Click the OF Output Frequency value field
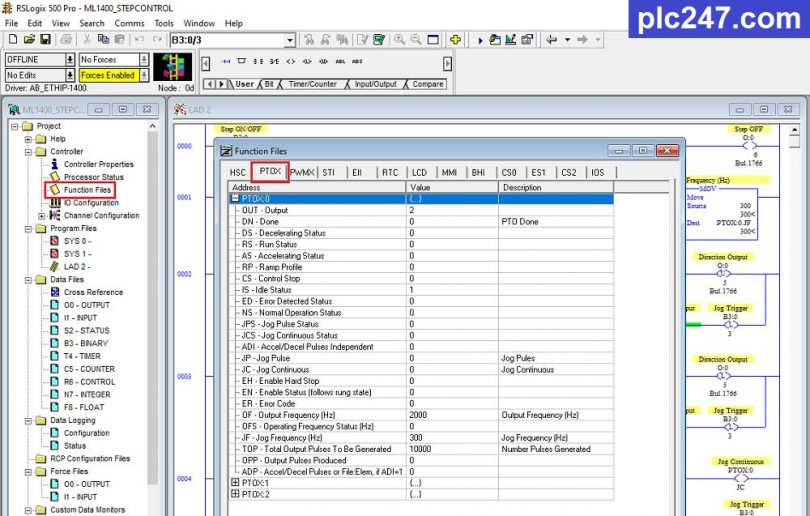 451,414
